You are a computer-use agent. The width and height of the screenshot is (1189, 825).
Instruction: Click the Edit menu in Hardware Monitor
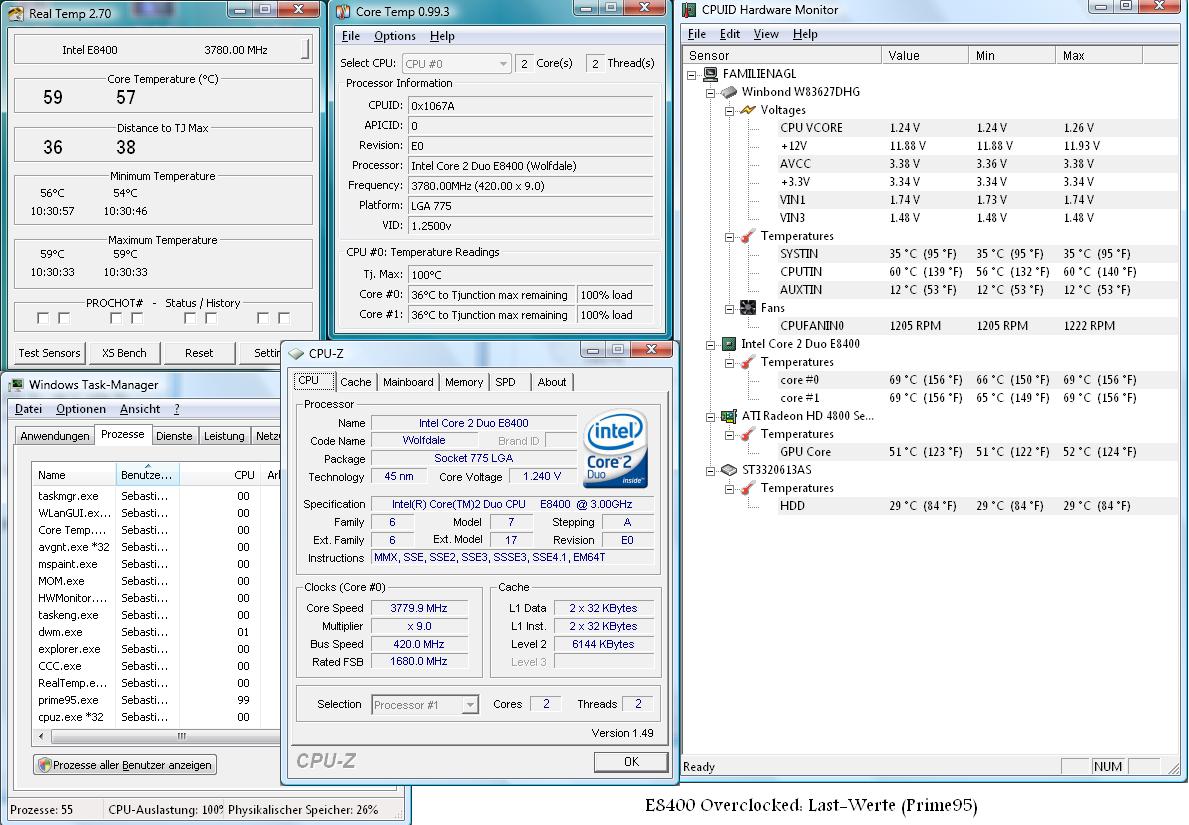coord(729,34)
